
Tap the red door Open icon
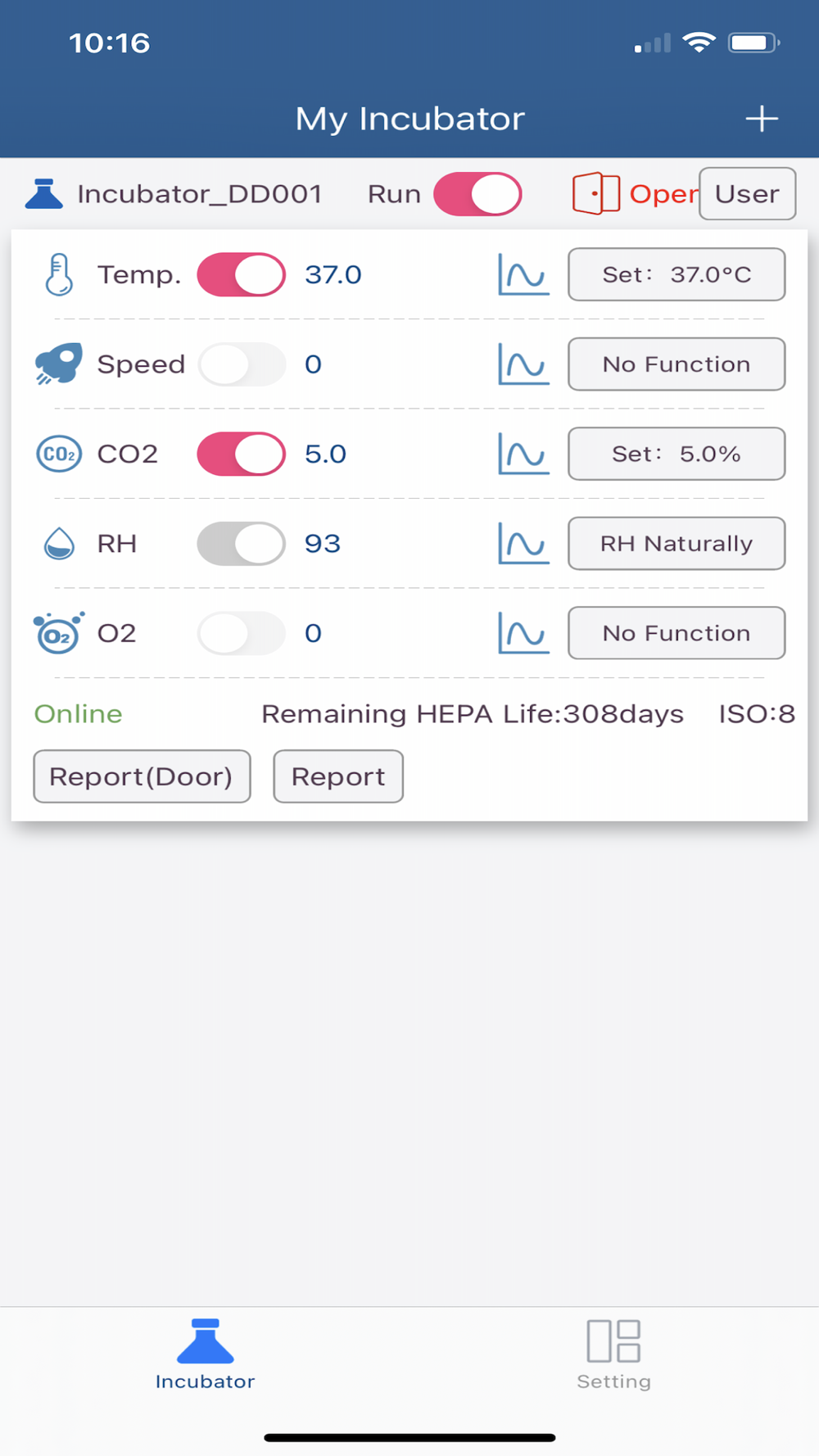point(596,194)
